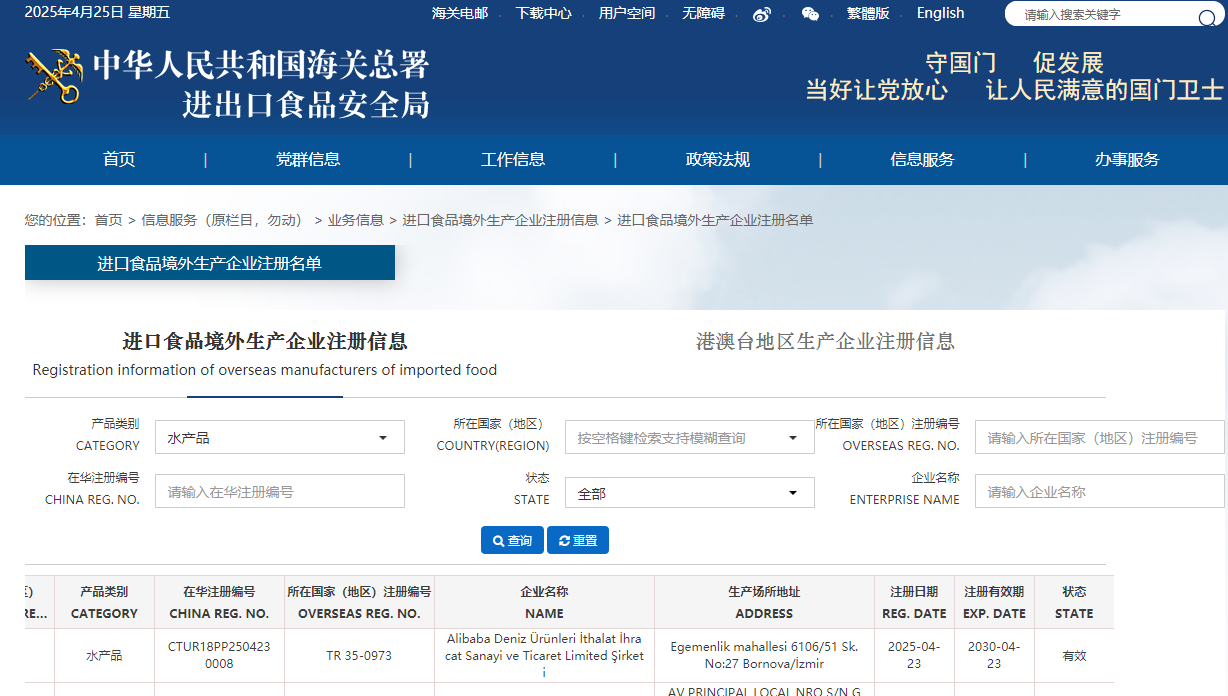This screenshot has width=1228, height=696.
Task: Switch to 港澳台地区生产企业注册信息 tab
Action: click(x=825, y=342)
